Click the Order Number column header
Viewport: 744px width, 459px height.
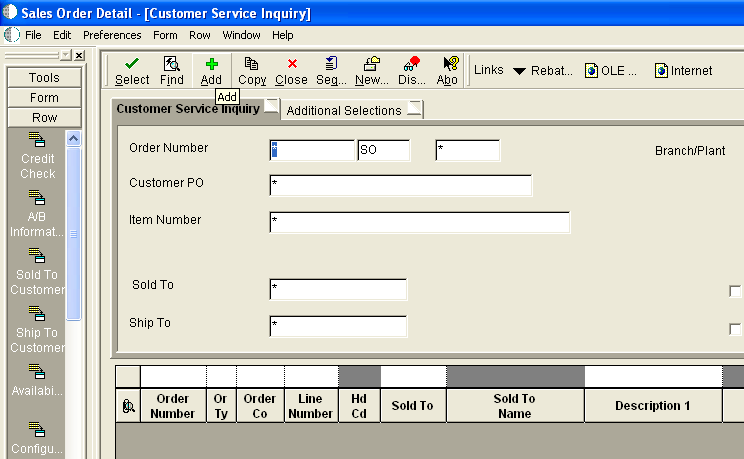pos(173,406)
